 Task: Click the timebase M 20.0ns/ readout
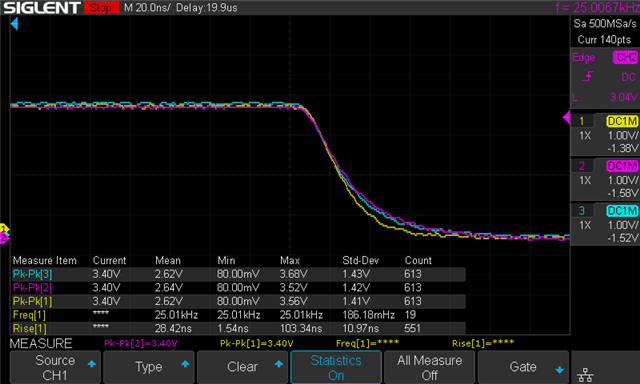(147, 8)
